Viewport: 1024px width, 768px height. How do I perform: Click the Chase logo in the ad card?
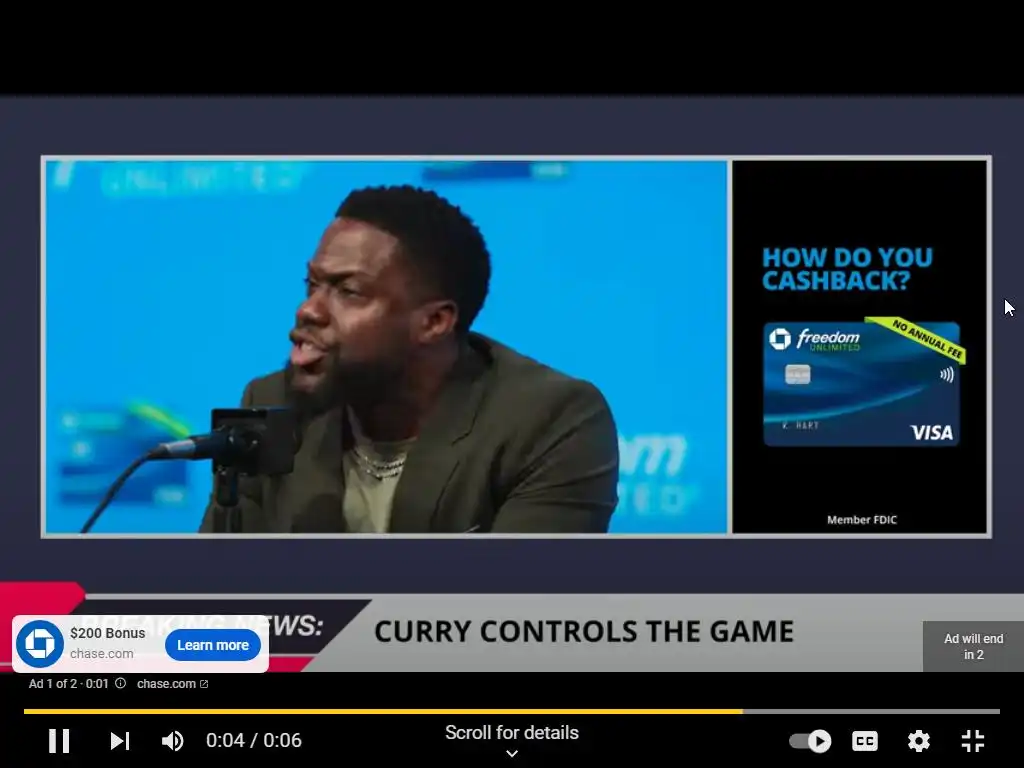[x=40, y=643]
